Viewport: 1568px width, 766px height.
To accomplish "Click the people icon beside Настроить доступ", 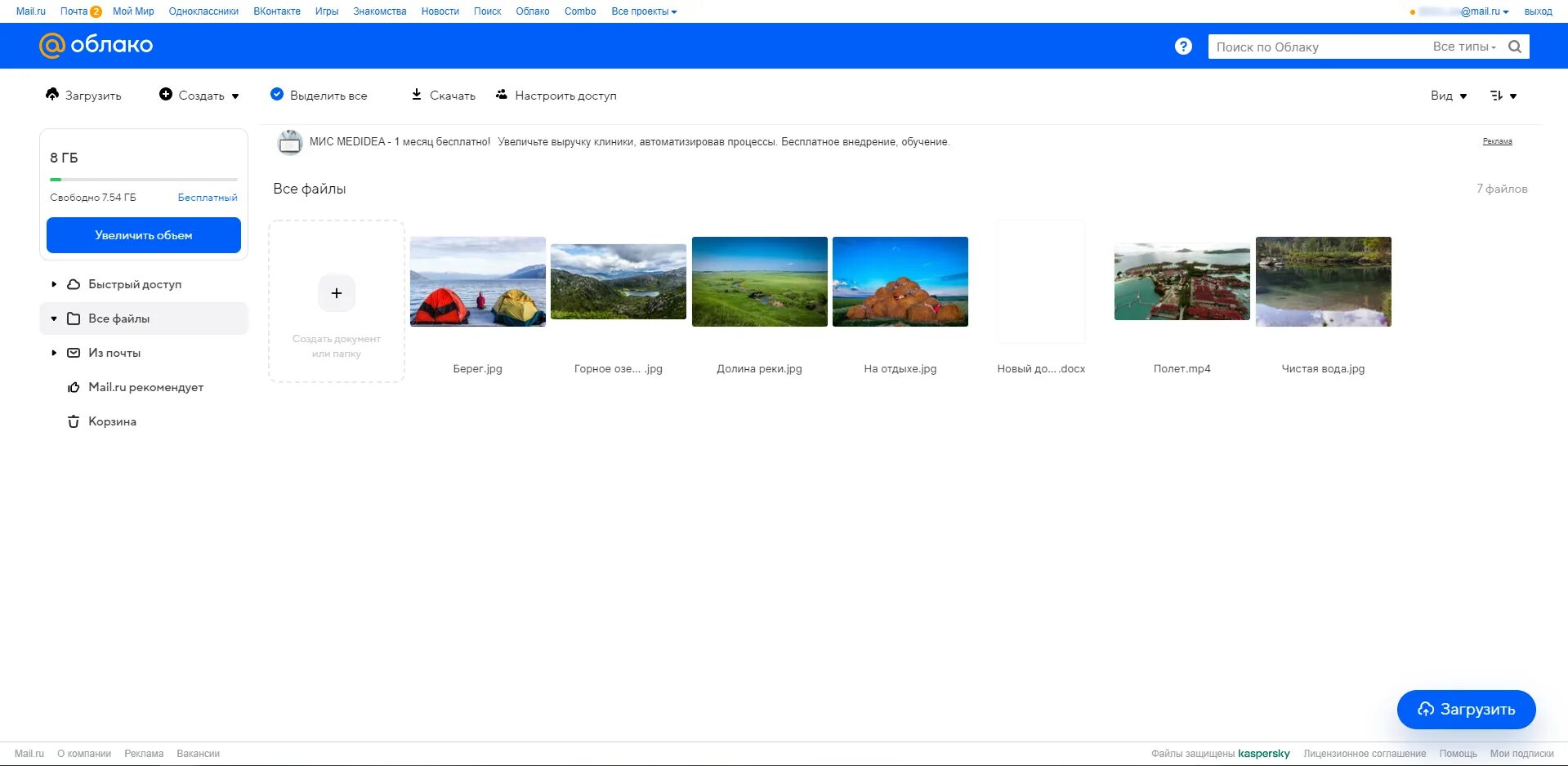I will pos(502,95).
